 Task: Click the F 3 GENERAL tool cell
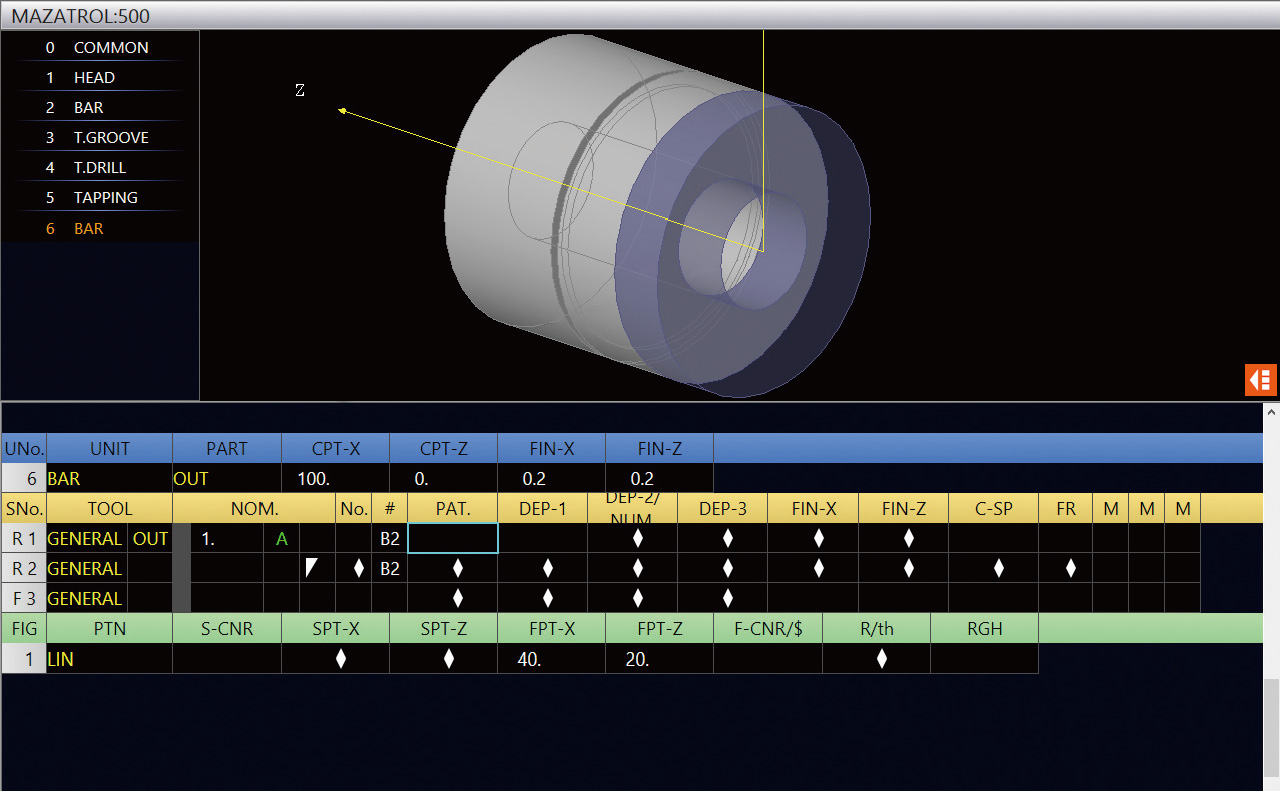coord(86,598)
